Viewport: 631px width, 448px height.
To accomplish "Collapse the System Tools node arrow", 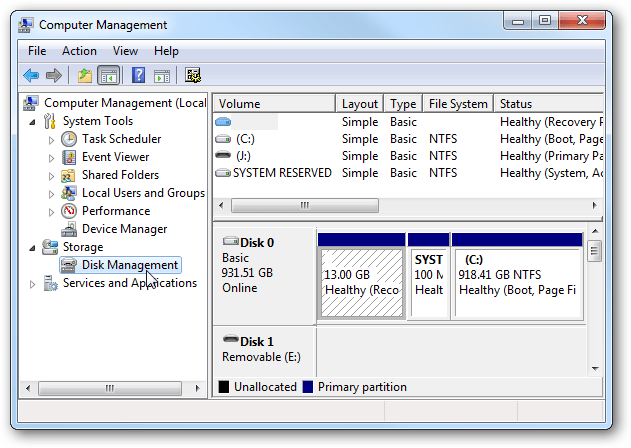I will (x=33, y=122).
